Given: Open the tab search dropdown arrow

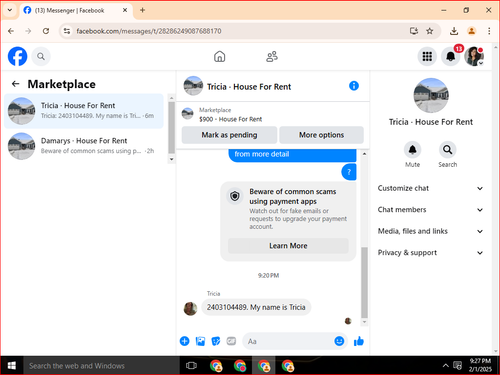Looking at the screenshot, I should (10, 10).
